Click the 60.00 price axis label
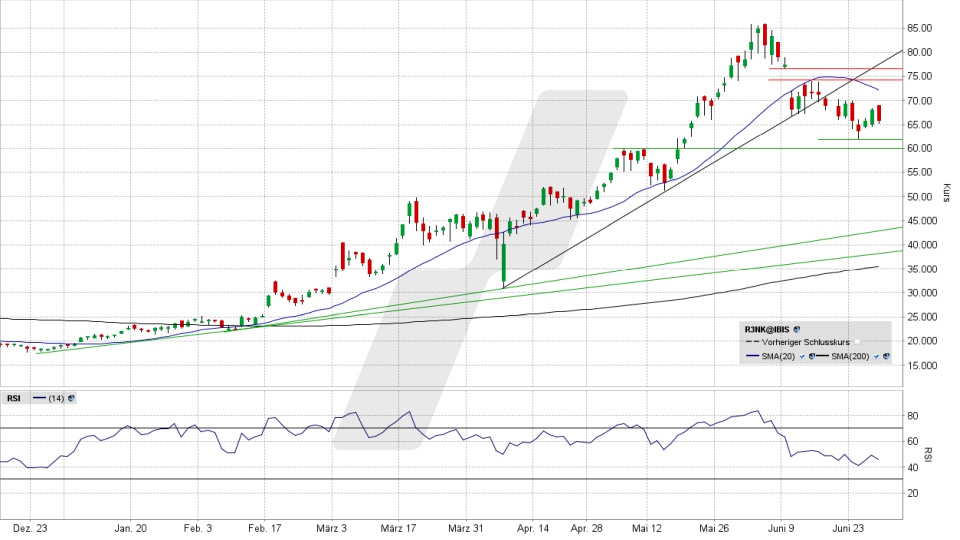960x540 pixels. pos(920,148)
